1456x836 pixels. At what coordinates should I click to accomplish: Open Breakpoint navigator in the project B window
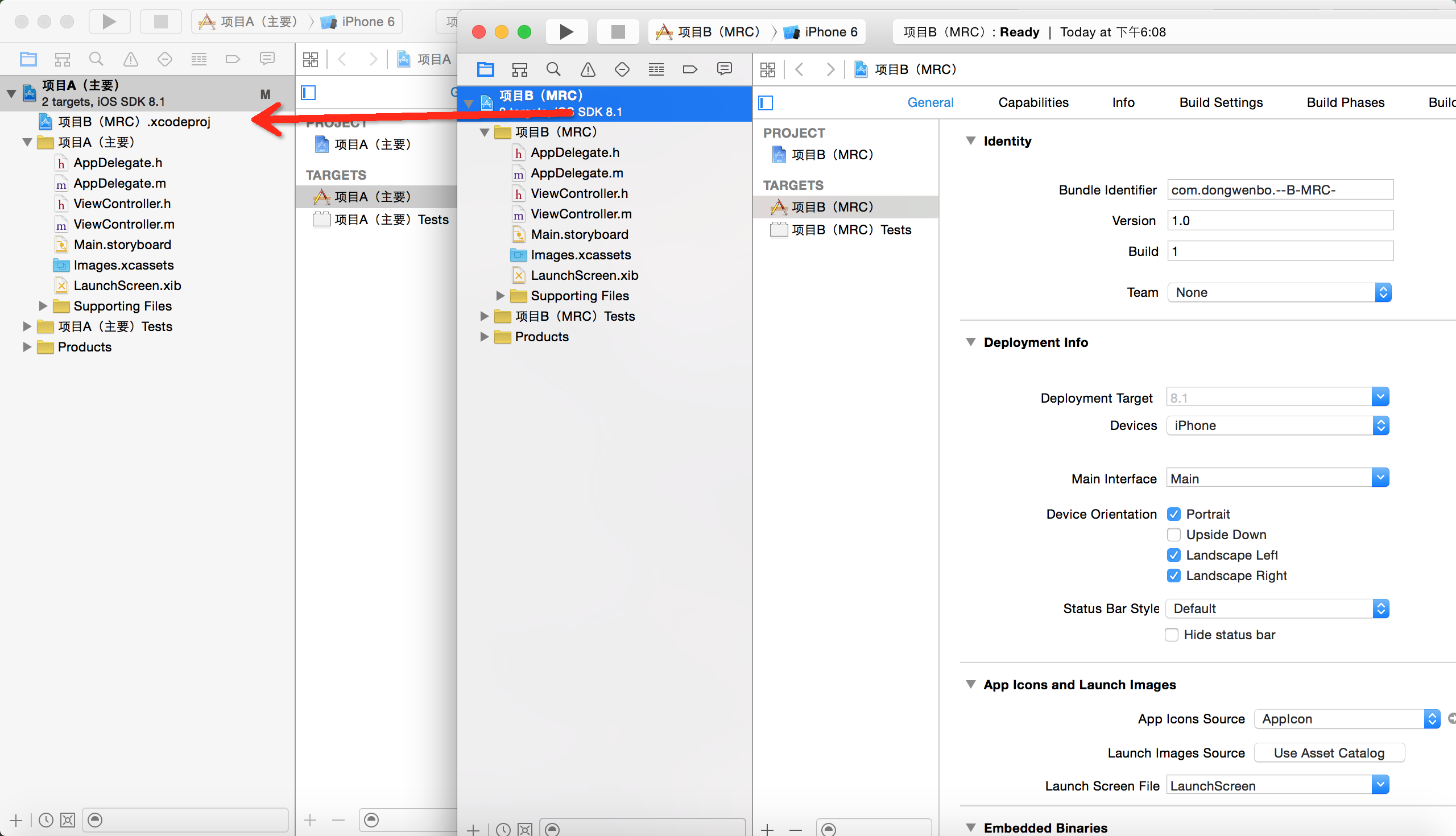pos(690,69)
